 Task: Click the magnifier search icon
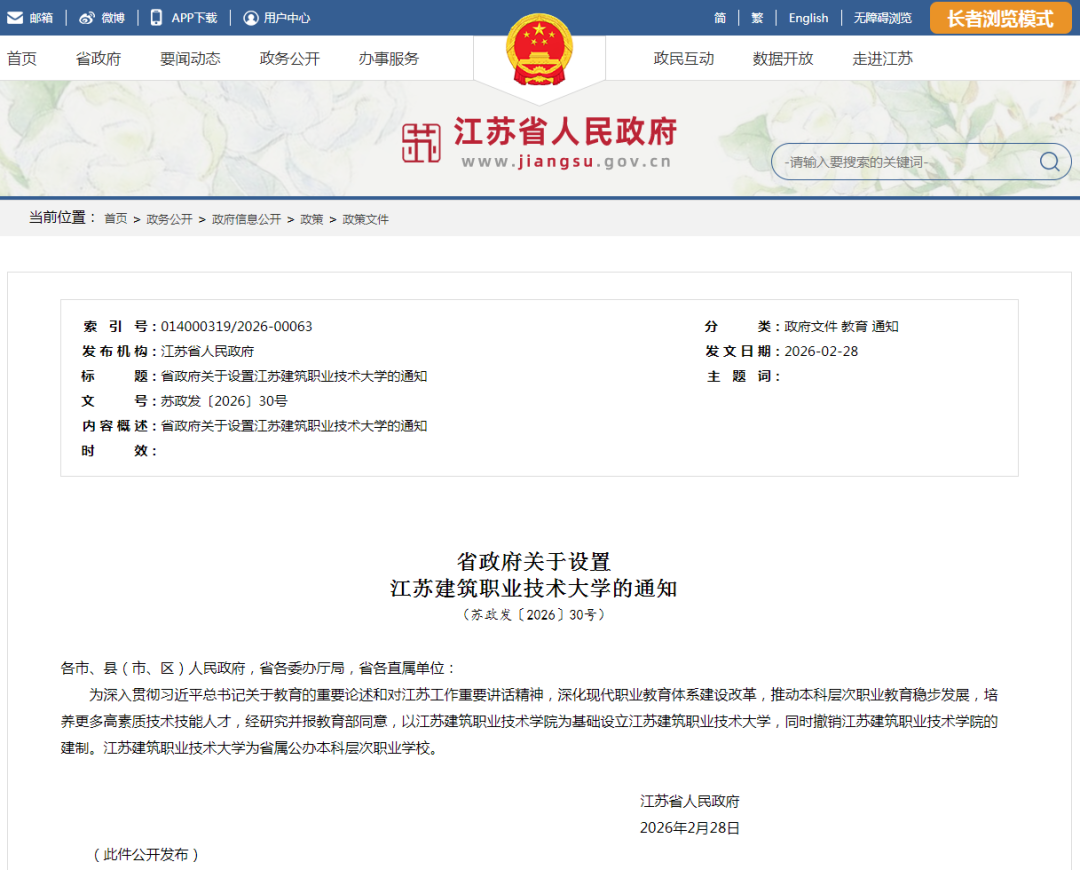point(1049,162)
